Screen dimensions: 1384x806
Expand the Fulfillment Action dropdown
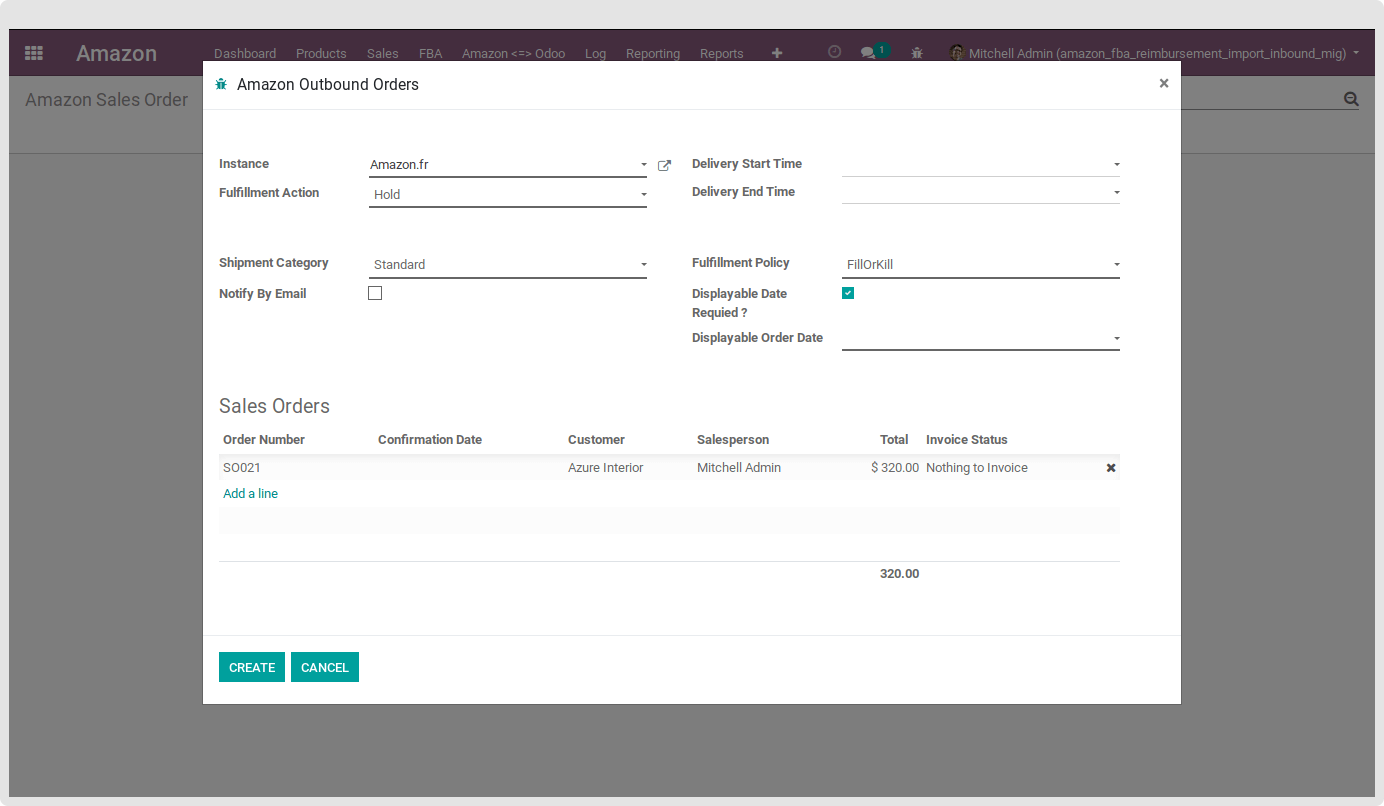point(507,195)
